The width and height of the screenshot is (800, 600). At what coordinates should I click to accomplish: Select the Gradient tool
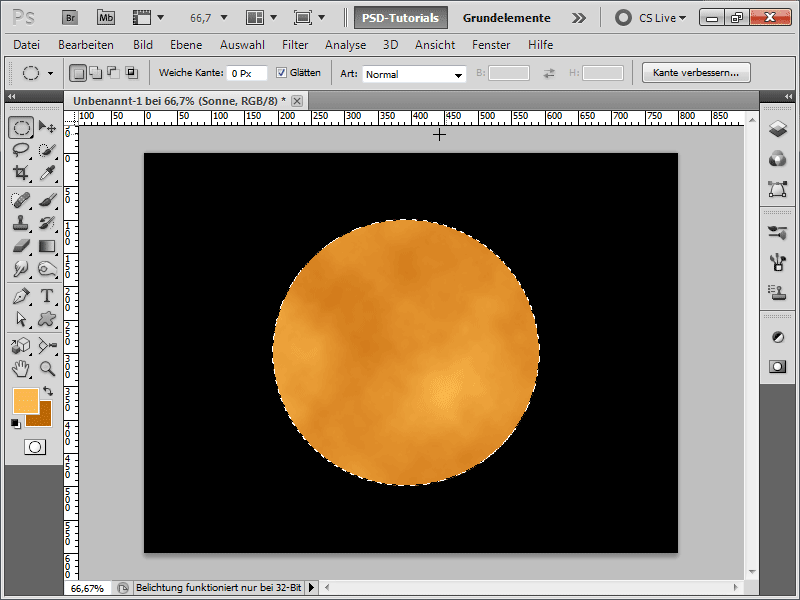[x=47, y=246]
